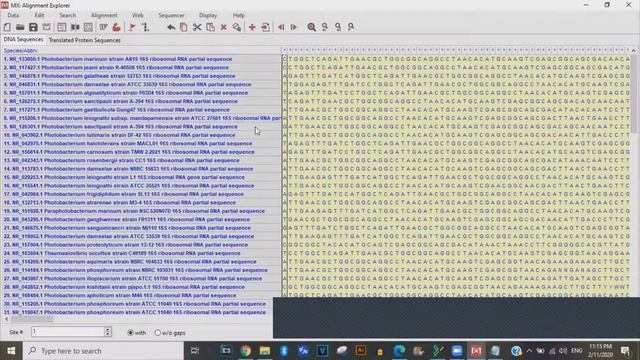Insert sequence from file icon
640x360 pixels.
(x=265, y=27)
